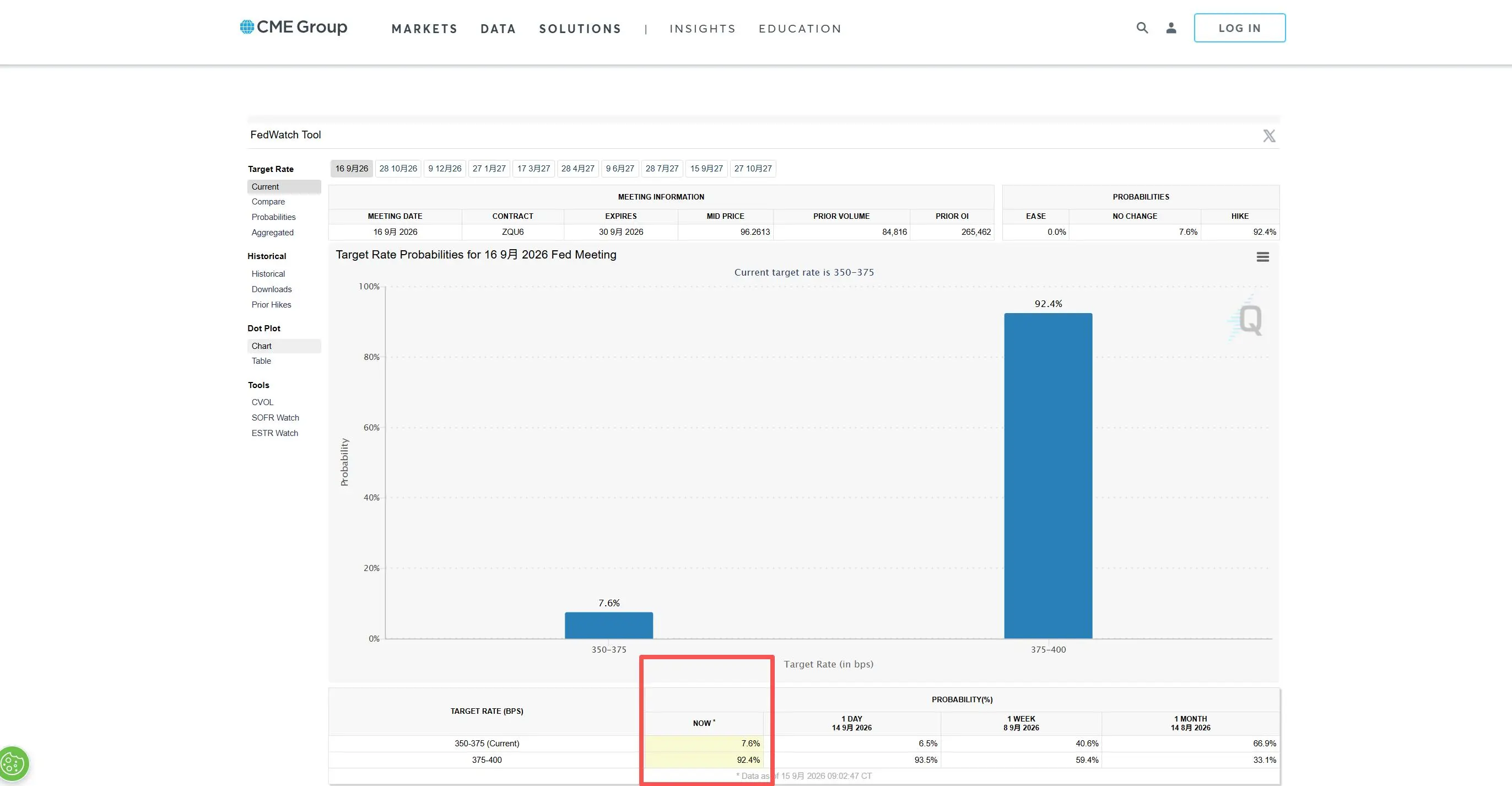
Task: Open the site search magnifier icon
Action: click(x=1142, y=28)
